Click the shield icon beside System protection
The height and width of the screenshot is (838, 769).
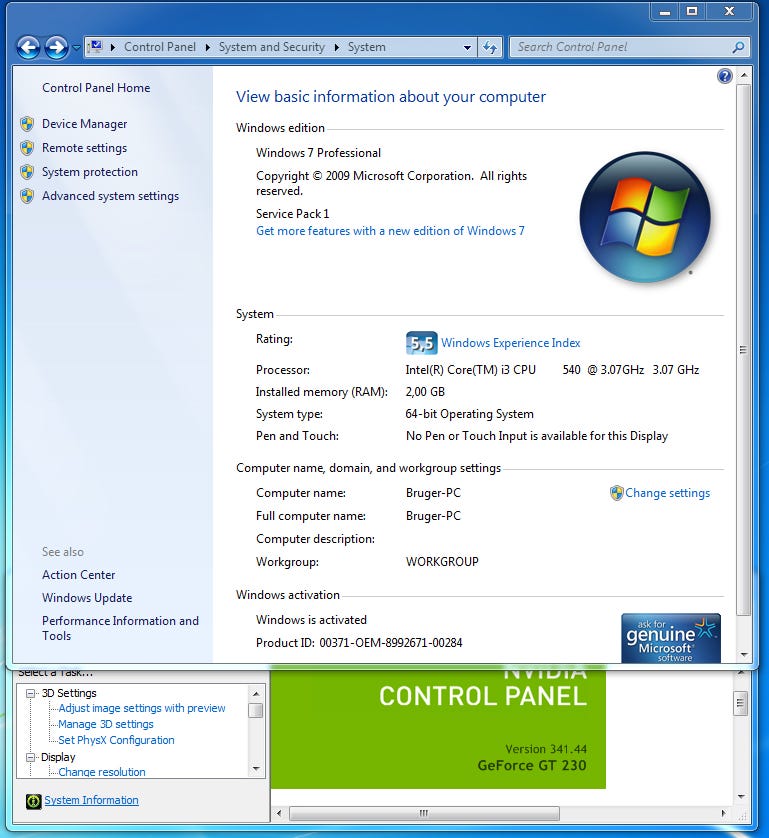point(27,172)
